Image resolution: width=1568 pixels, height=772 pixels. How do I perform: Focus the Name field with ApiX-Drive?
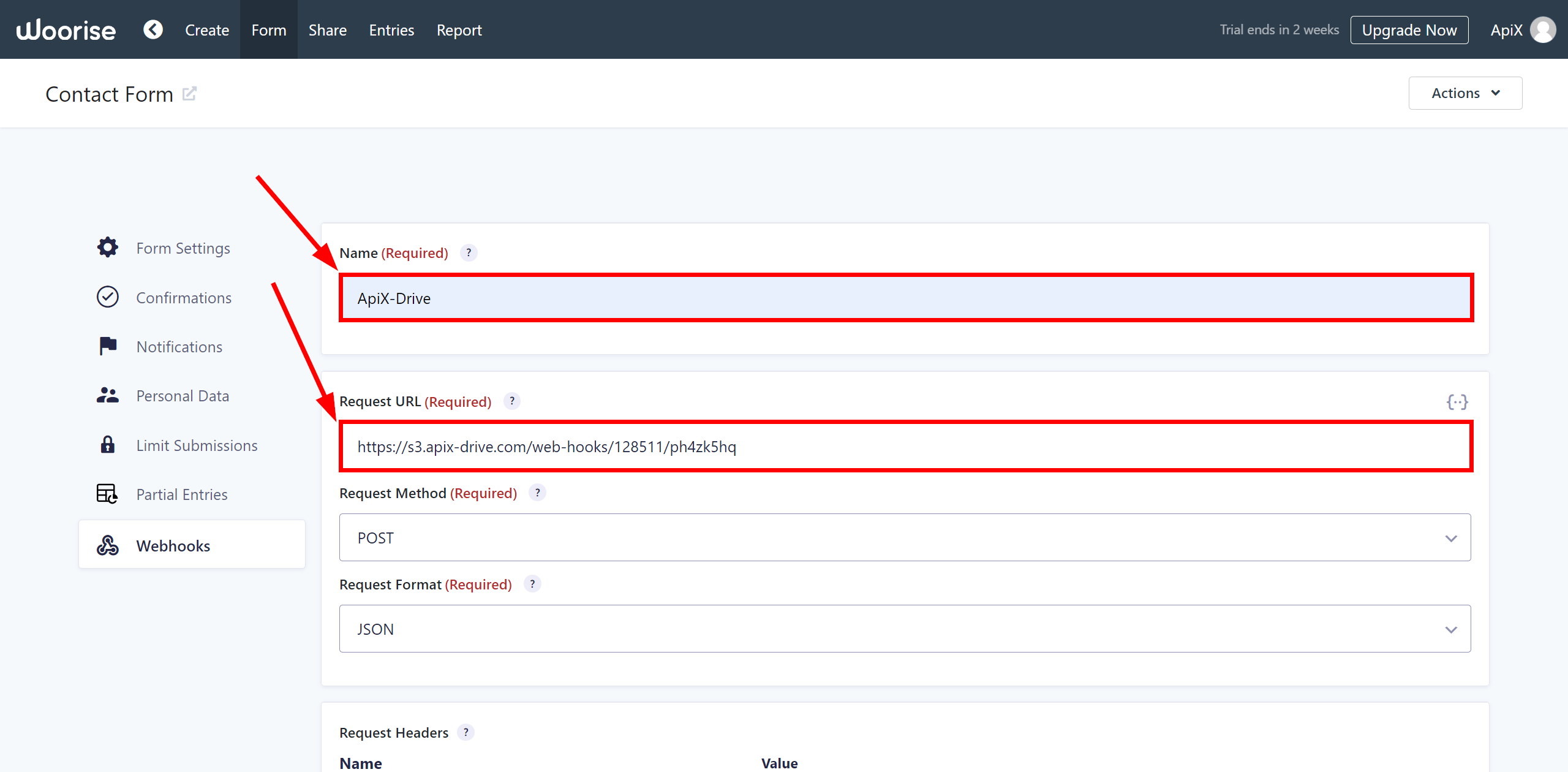pyautogui.click(x=906, y=298)
